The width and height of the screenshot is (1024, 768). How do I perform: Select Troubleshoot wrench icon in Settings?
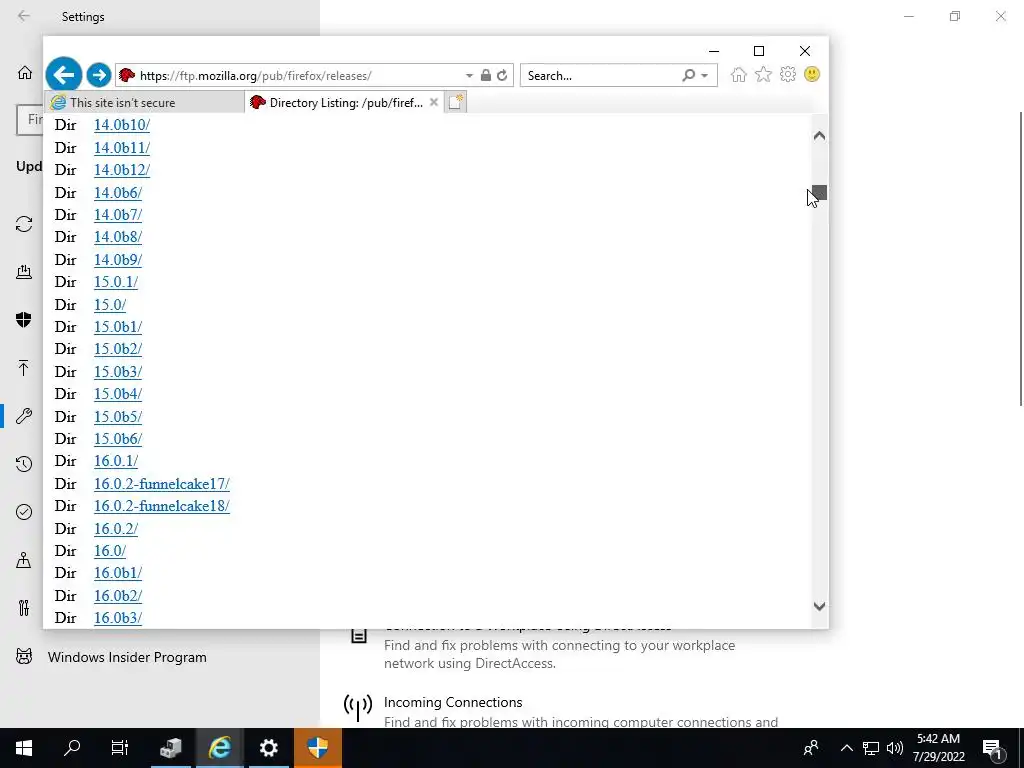(24, 415)
